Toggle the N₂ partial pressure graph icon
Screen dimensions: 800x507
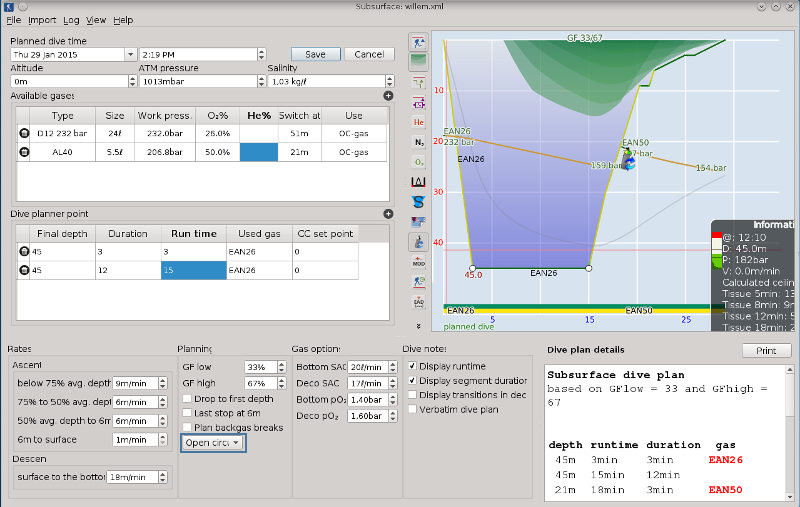[x=418, y=142]
